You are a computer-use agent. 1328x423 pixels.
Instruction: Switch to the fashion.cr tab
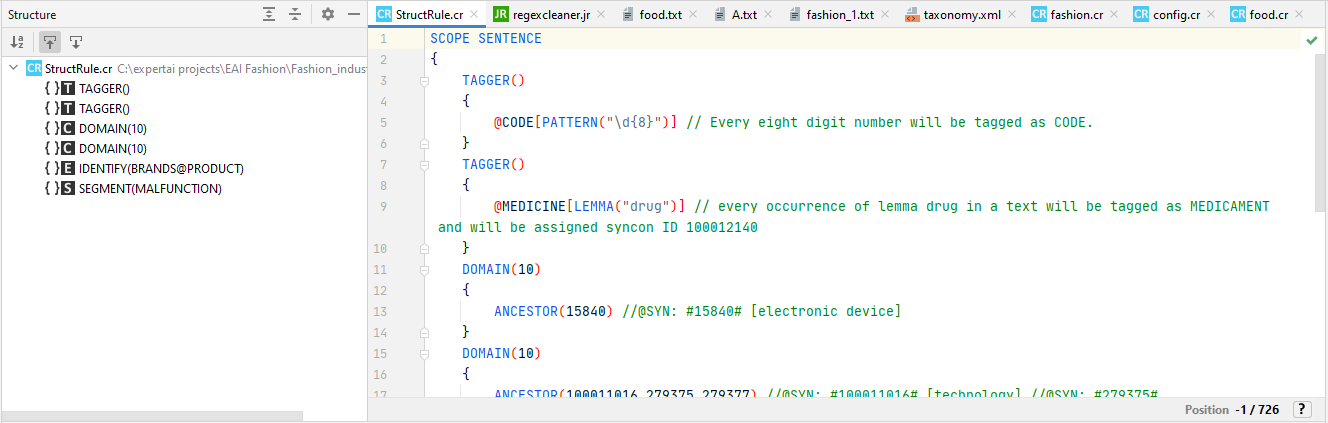click(x=1076, y=14)
